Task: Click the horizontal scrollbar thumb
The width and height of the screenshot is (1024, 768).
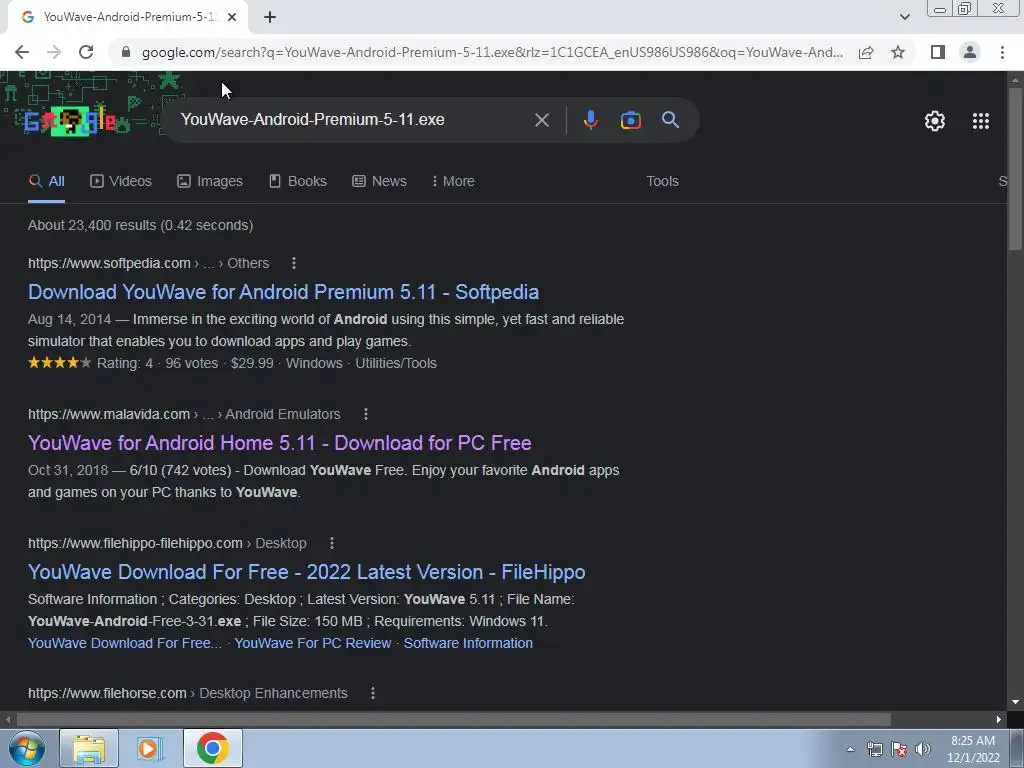Action: pos(454,719)
